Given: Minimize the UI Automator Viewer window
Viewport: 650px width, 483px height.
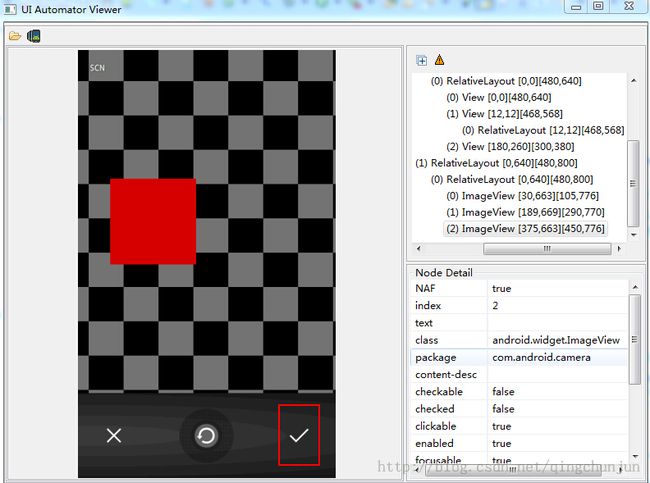Looking at the screenshot, I should [x=577, y=6].
